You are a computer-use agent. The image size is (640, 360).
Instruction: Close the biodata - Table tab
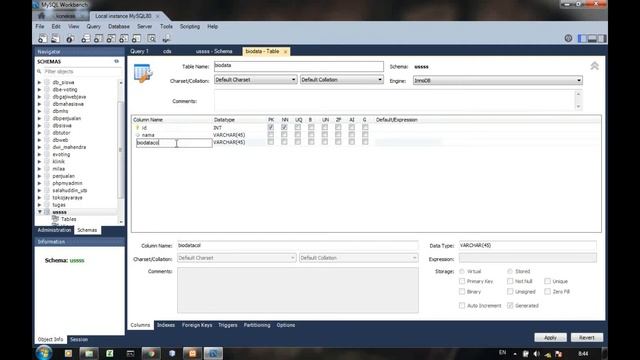pyautogui.click(x=285, y=51)
